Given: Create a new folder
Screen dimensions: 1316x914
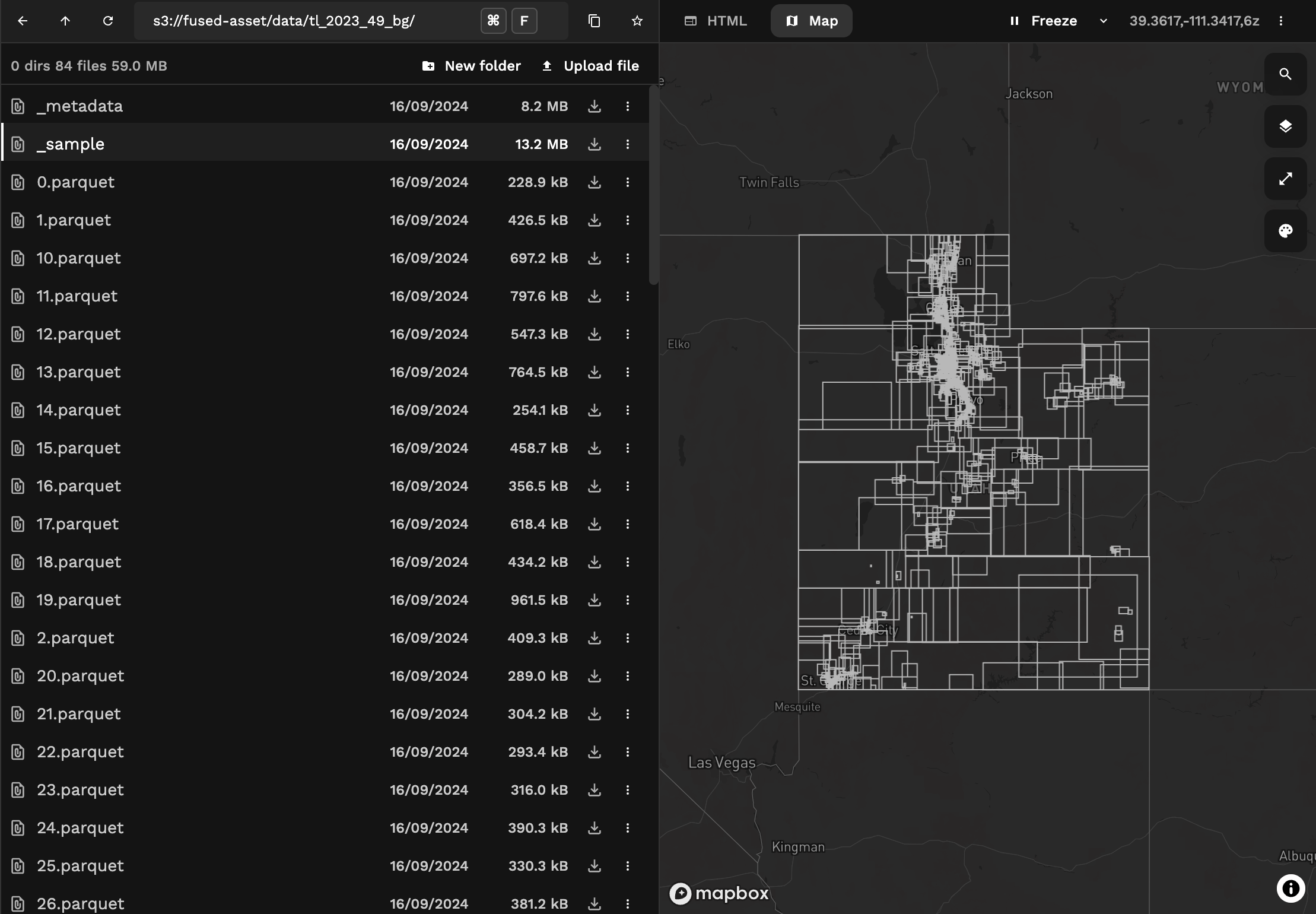Looking at the screenshot, I should [x=471, y=65].
